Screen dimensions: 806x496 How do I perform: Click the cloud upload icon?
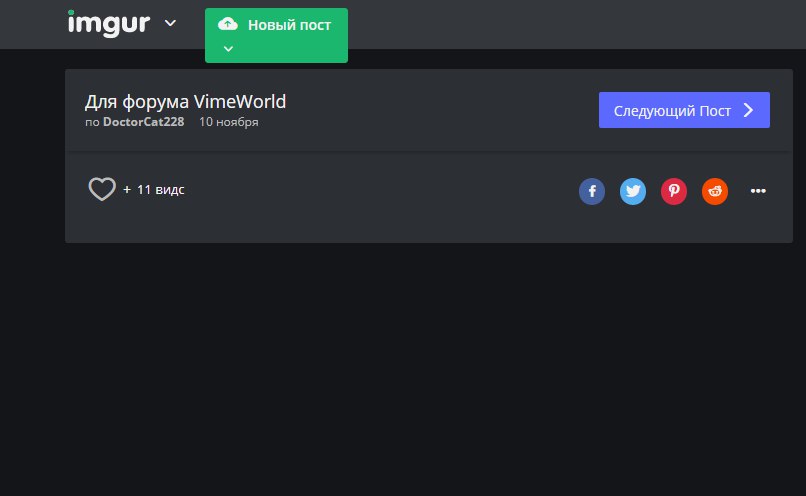[228, 24]
